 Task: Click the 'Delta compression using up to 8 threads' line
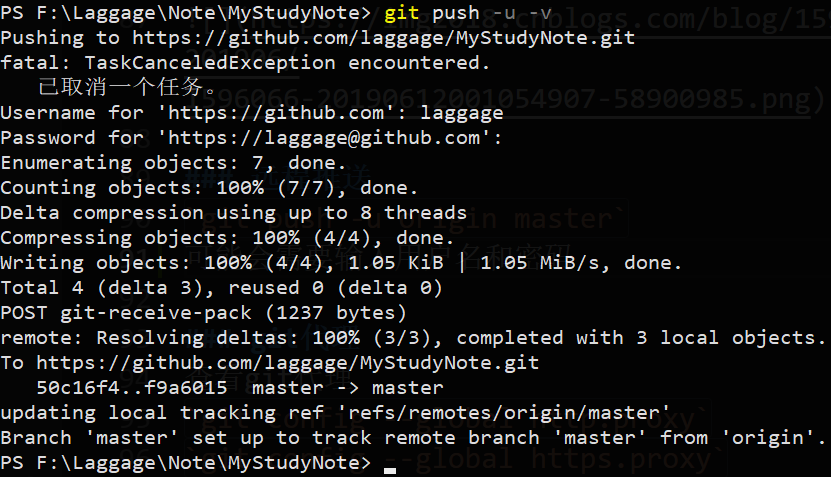coord(233,213)
